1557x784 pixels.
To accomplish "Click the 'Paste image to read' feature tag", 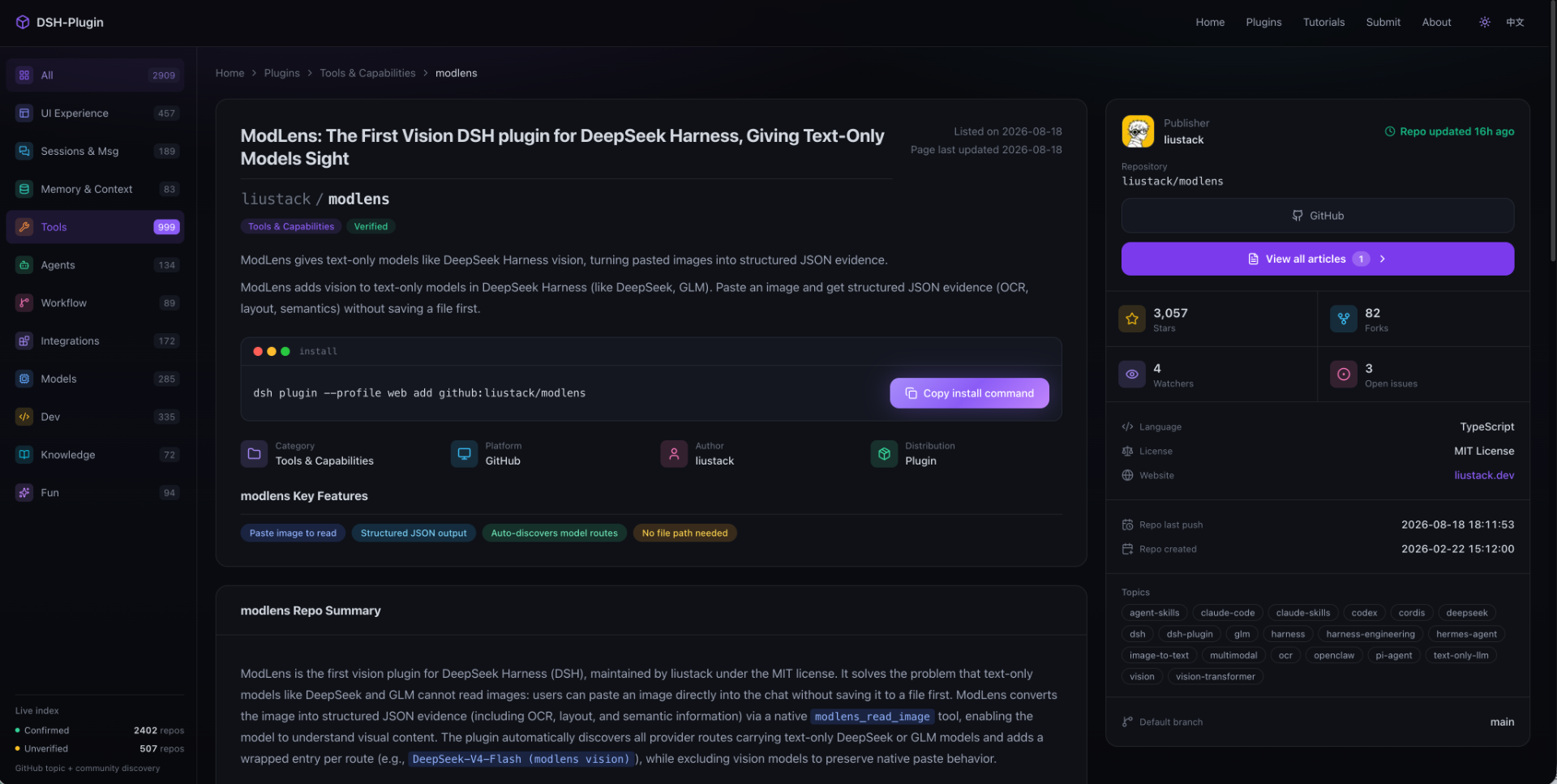I will coord(293,533).
